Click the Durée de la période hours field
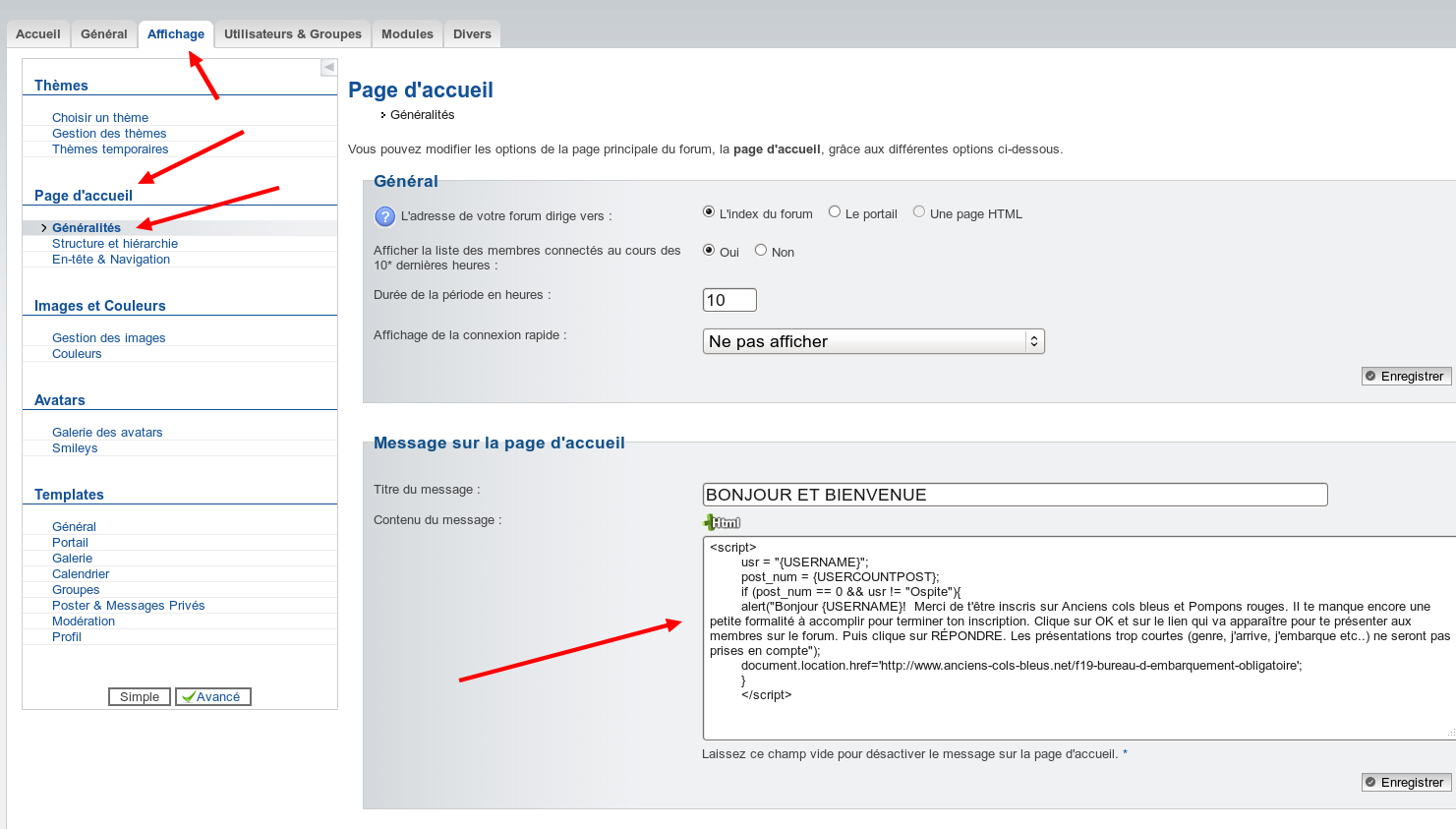This screenshot has height=829, width=1456. 729,300
